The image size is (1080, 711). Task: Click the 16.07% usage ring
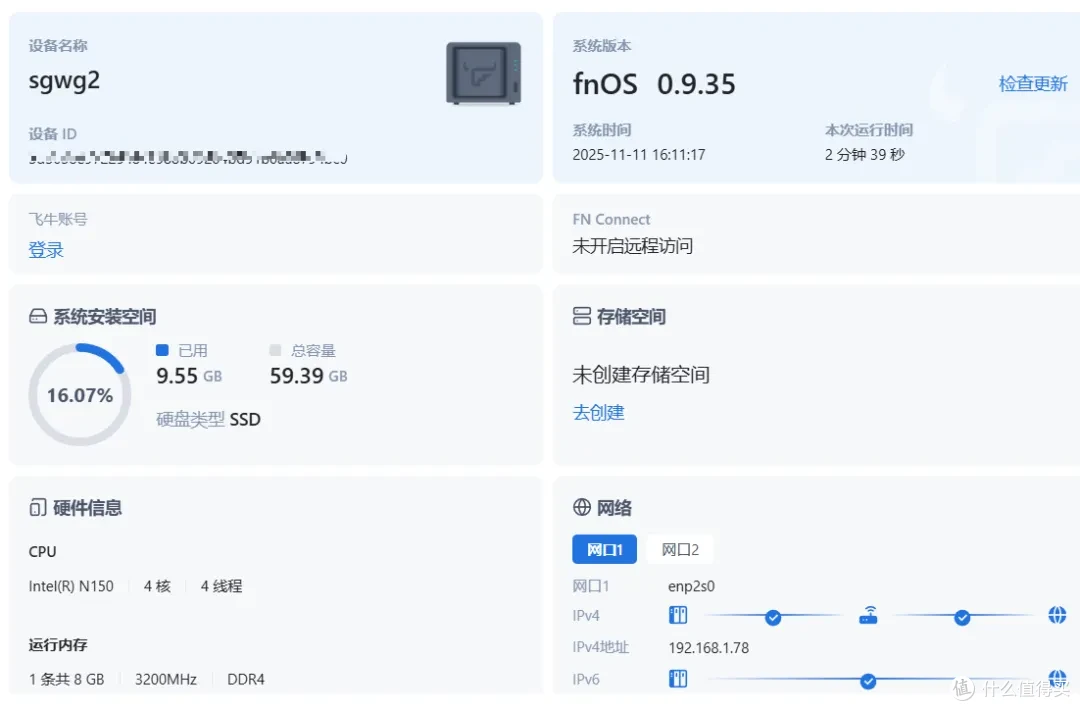click(80, 395)
